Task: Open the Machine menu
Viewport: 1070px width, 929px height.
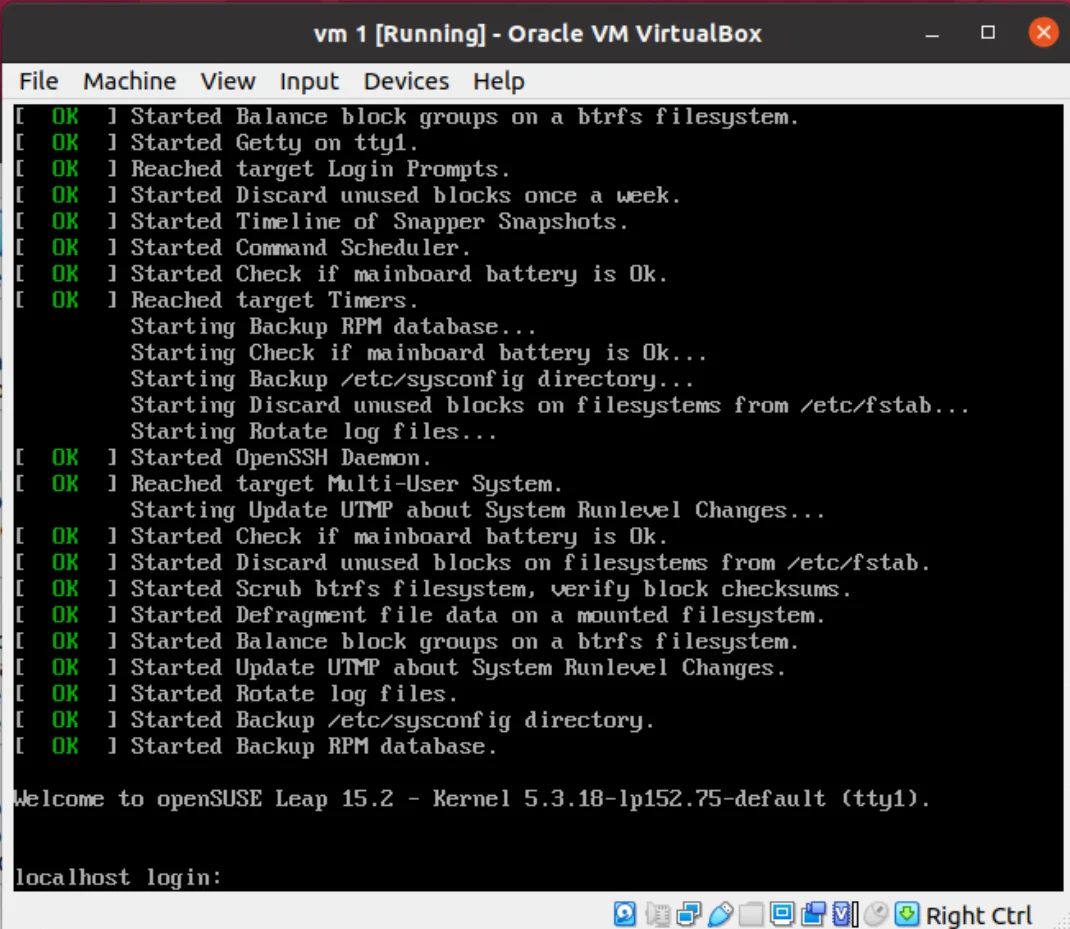Action: (x=130, y=81)
